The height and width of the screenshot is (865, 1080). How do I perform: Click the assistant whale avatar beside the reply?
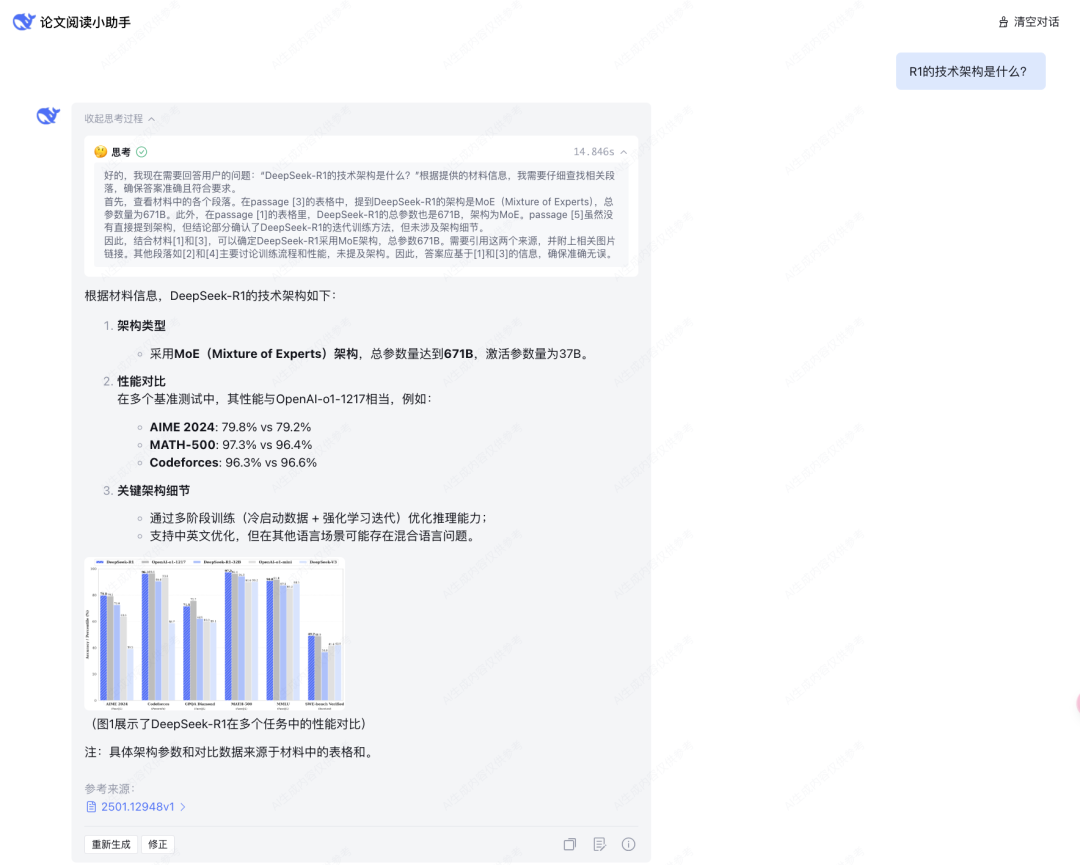coord(48,116)
